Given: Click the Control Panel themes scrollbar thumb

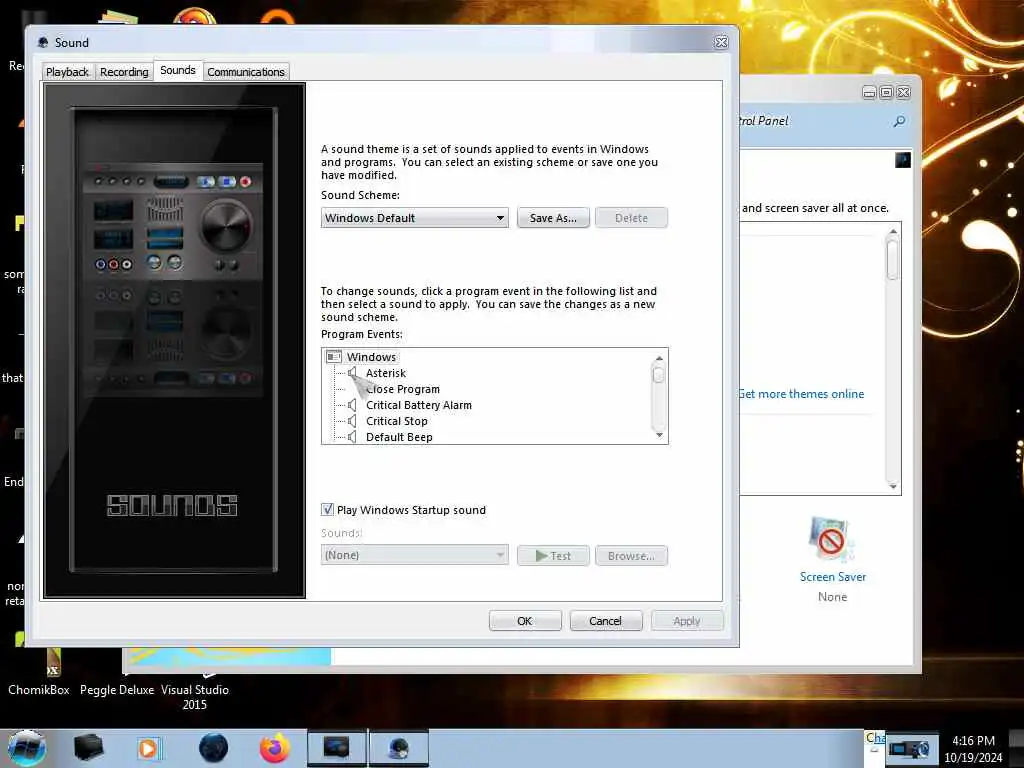Looking at the screenshot, I should click(893, 260).
